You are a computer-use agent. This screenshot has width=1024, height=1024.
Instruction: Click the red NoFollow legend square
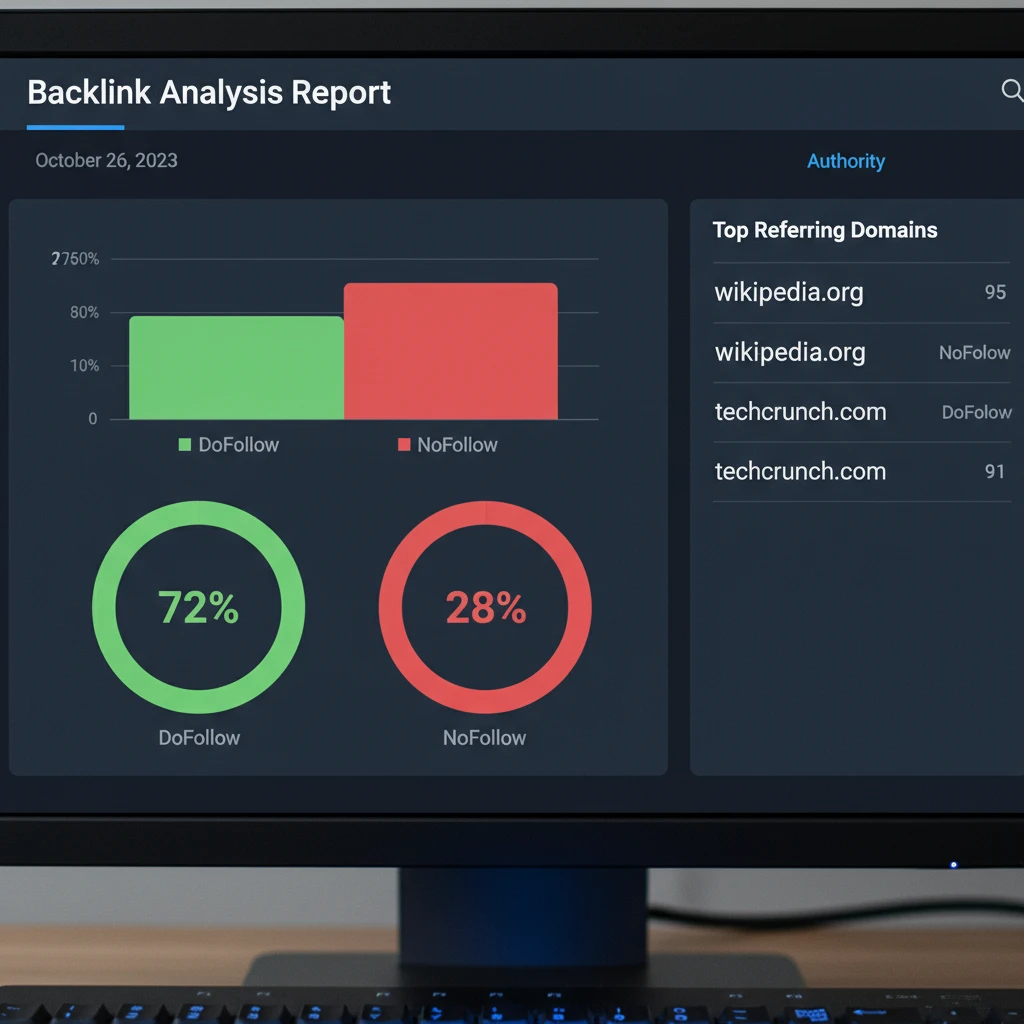[404, 445]
